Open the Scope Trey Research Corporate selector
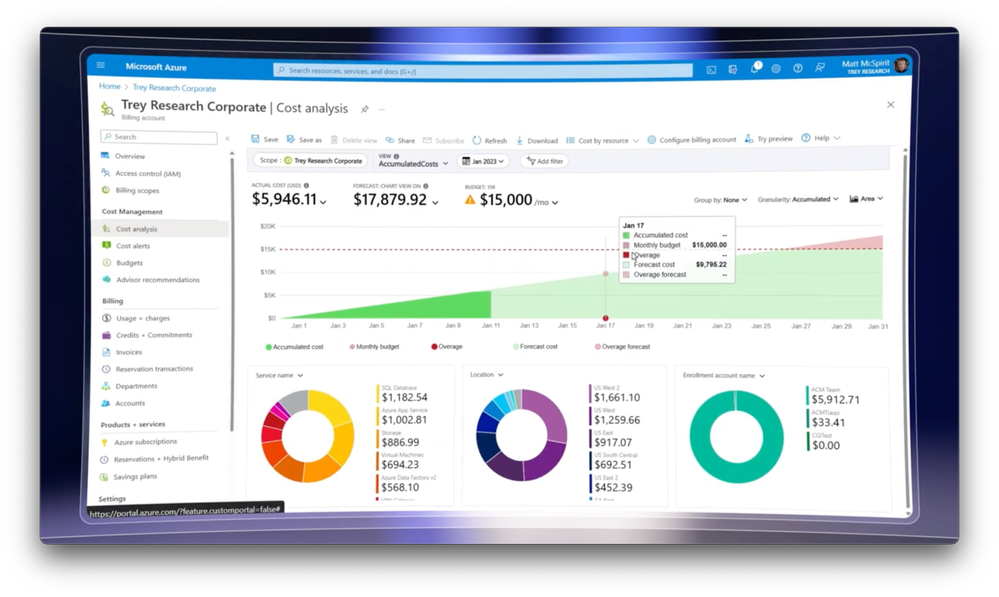 312,161
